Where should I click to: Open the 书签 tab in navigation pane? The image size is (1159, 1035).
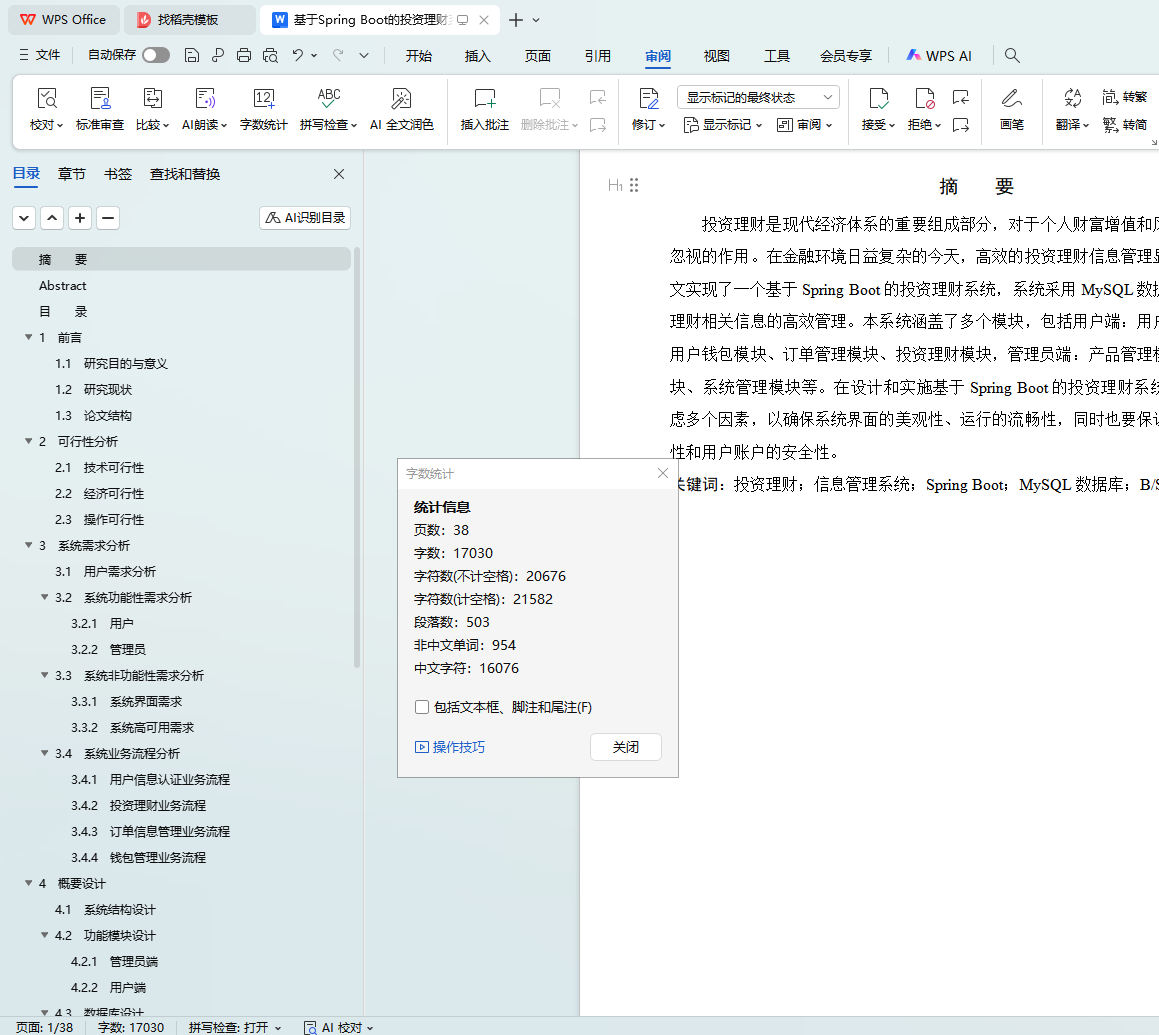click(118, 174)
